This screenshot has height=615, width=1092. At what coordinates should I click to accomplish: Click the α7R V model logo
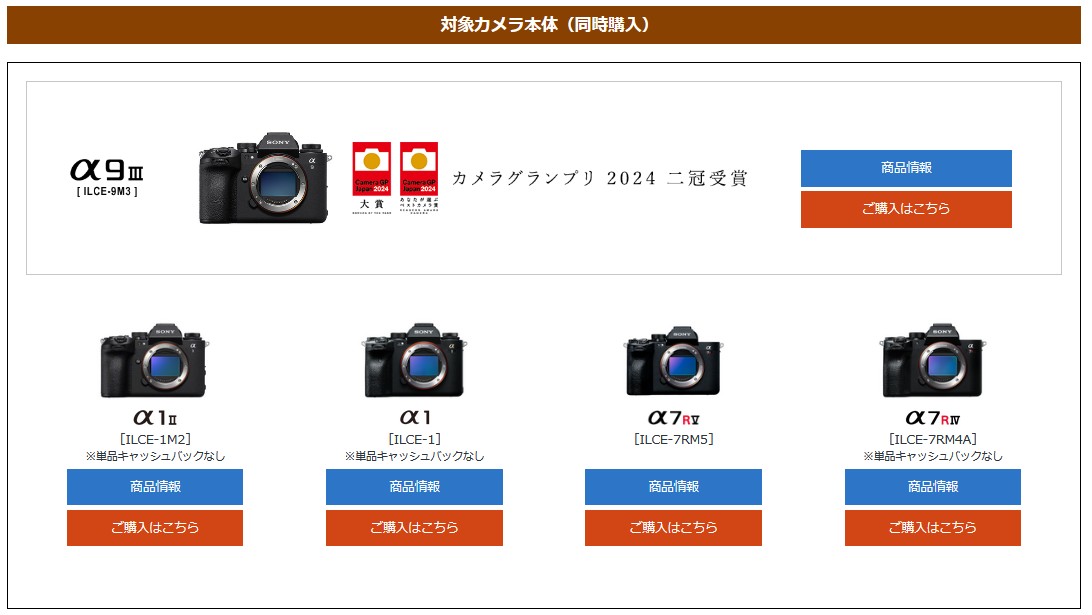[673, 417]
